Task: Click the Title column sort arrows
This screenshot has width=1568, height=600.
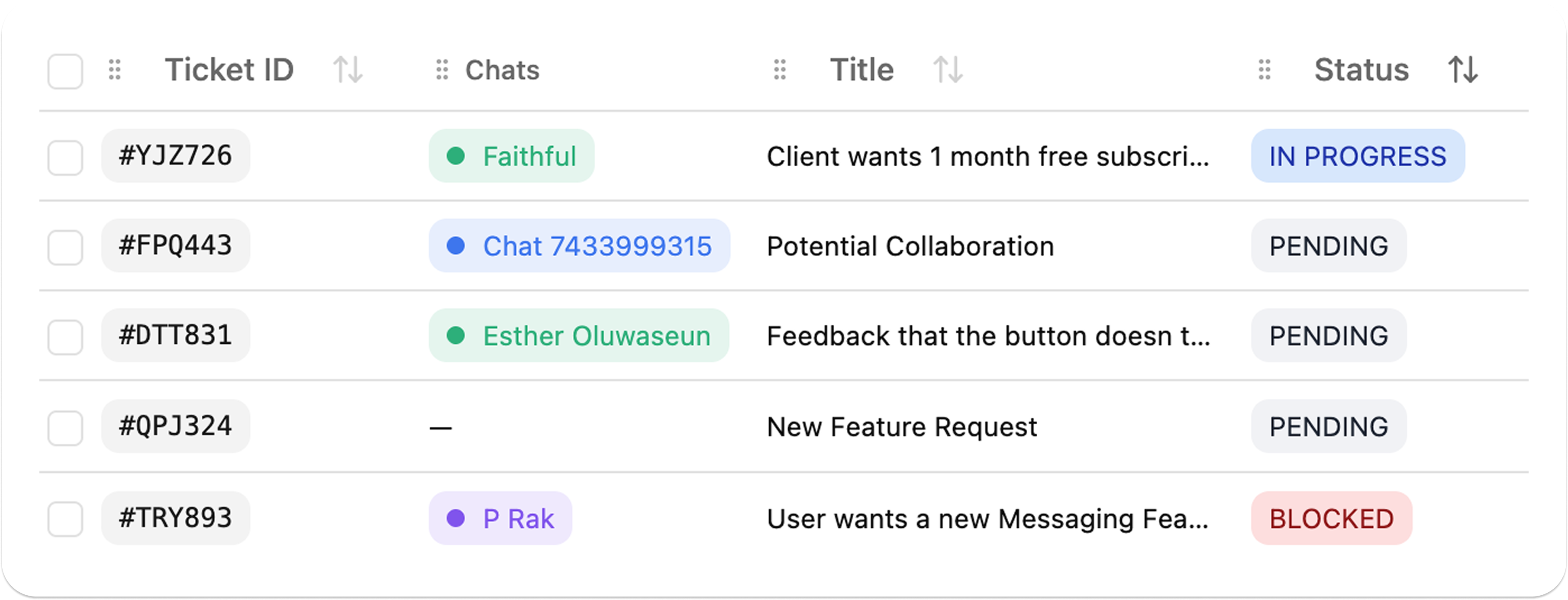Action: click(x=948, y=69)
